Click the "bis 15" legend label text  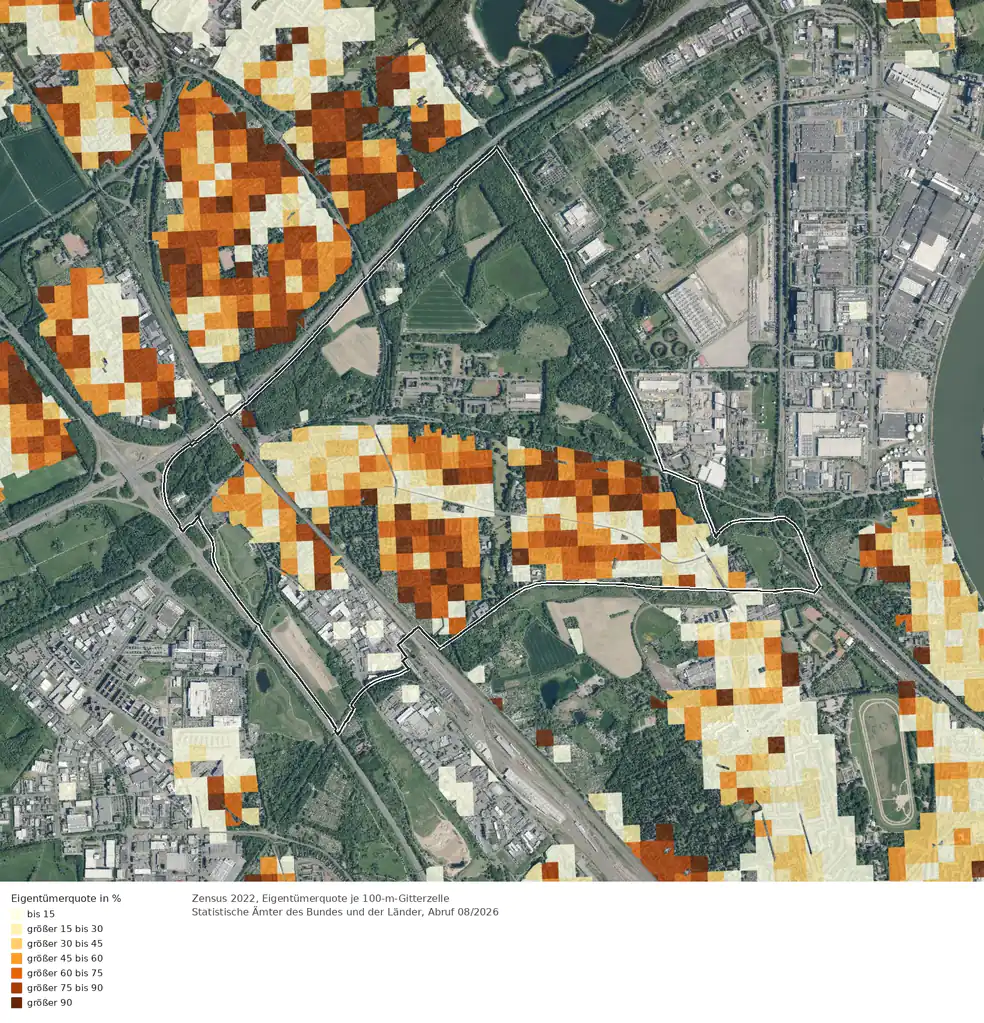41,914
